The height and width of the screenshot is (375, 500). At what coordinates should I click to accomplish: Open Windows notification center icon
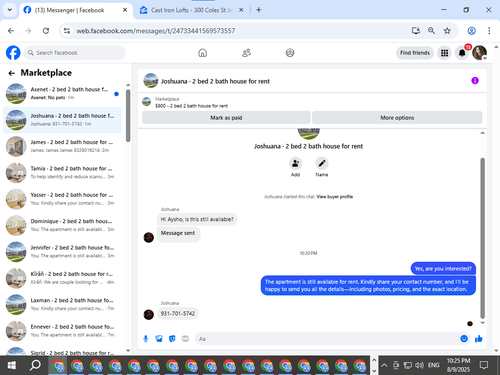coord(484,365)
